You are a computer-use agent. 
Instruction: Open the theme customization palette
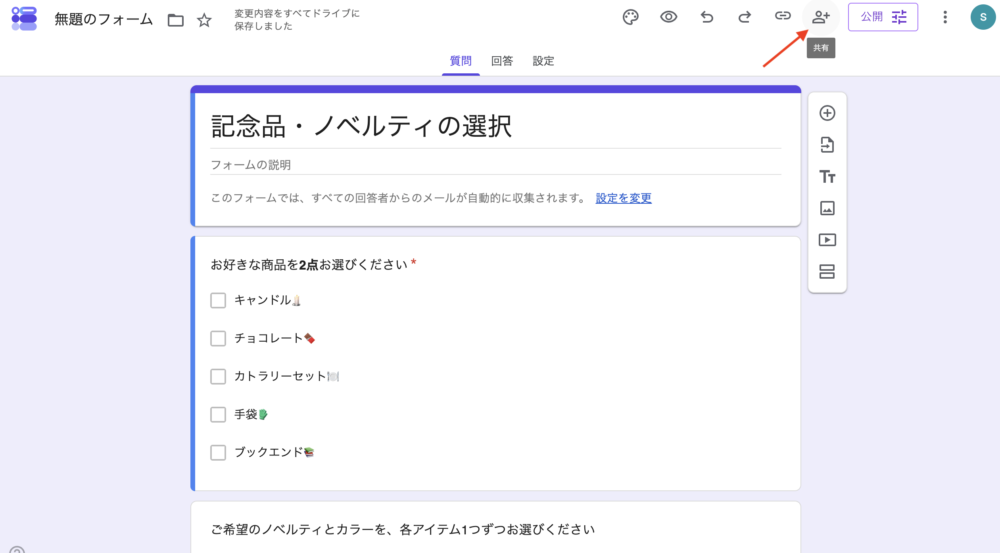tap(630, 17)
